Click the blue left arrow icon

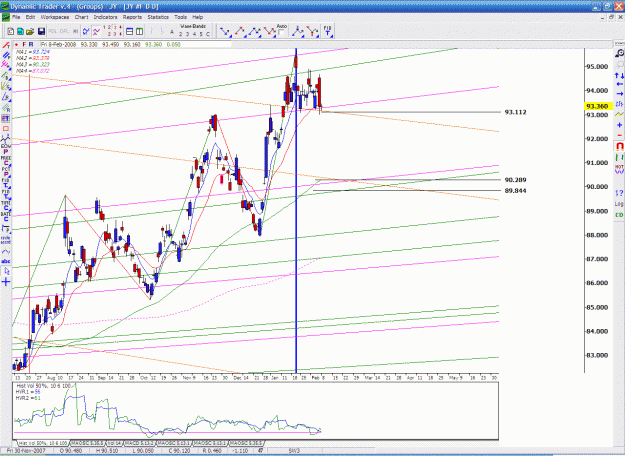pyautogui.click(x=619, y=84)
